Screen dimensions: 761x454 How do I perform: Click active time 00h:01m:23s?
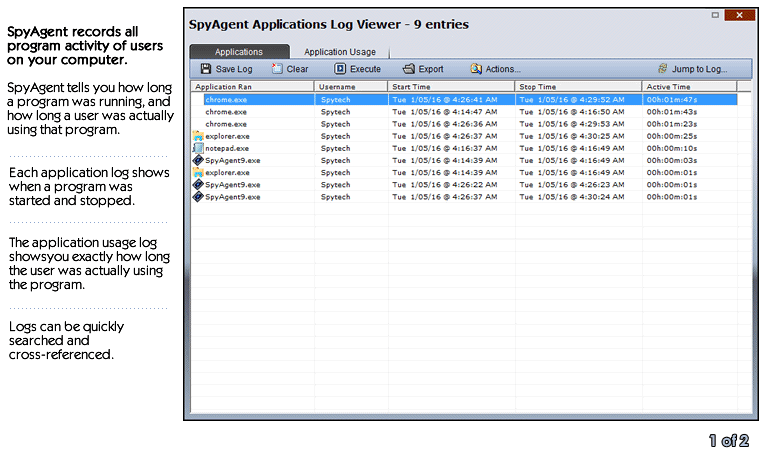(x=672, y=124)
